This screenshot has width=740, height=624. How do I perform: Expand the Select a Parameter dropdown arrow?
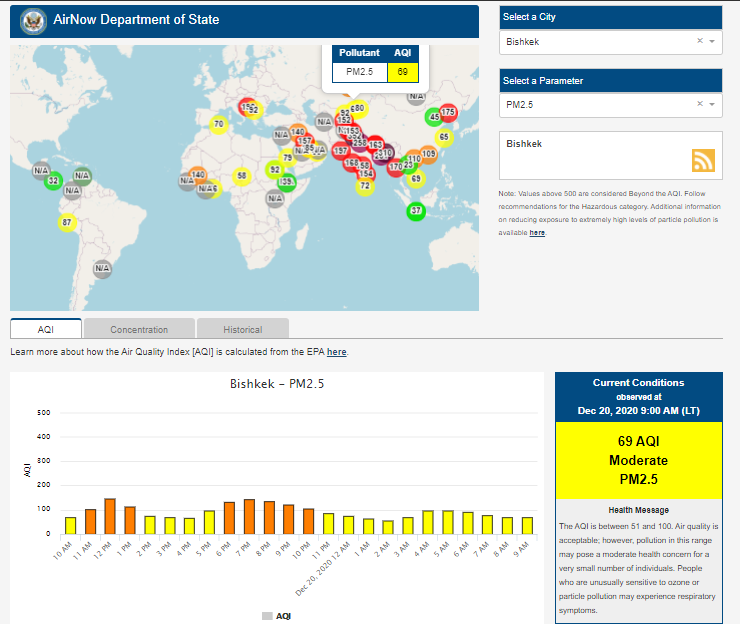[x=712, y=104]
